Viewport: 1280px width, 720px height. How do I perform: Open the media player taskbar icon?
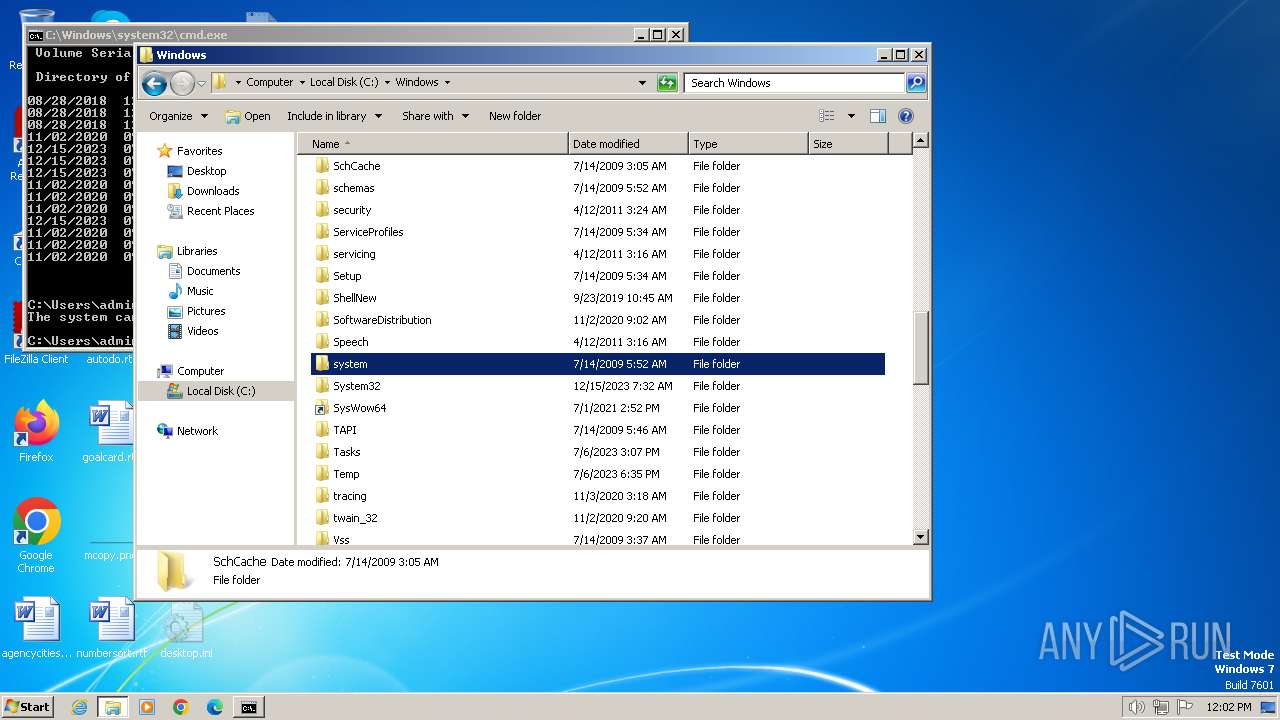coord(147,707)
